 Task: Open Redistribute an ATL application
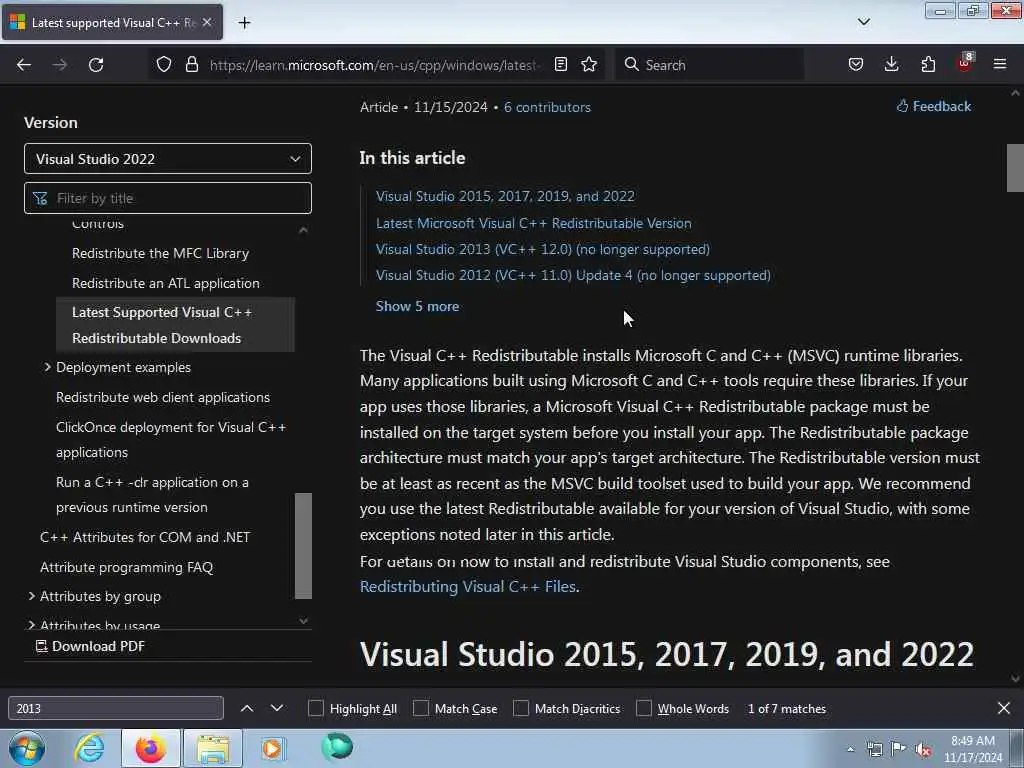[166, 283]
